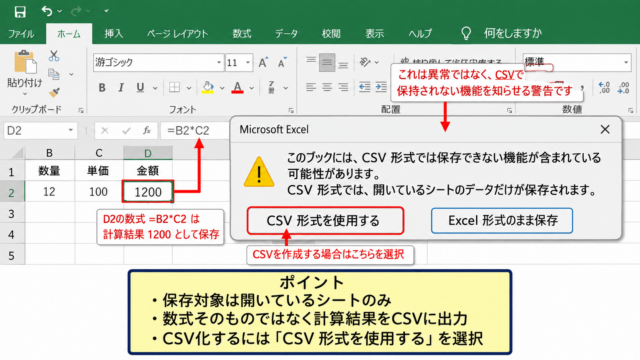Toggle Bold formatting

pyautogui.click(x=102, y=87)
